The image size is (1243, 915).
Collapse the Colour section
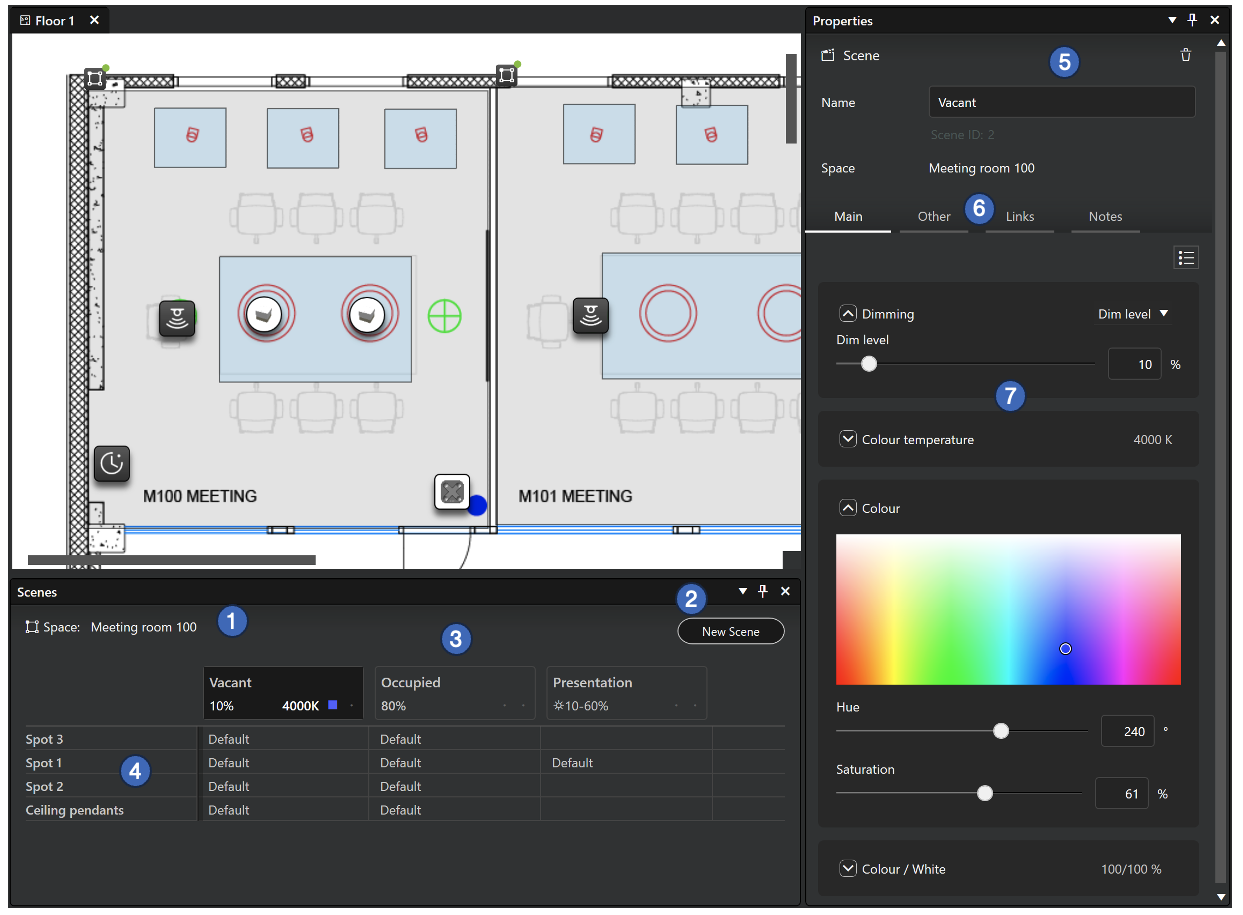point(848,508)
